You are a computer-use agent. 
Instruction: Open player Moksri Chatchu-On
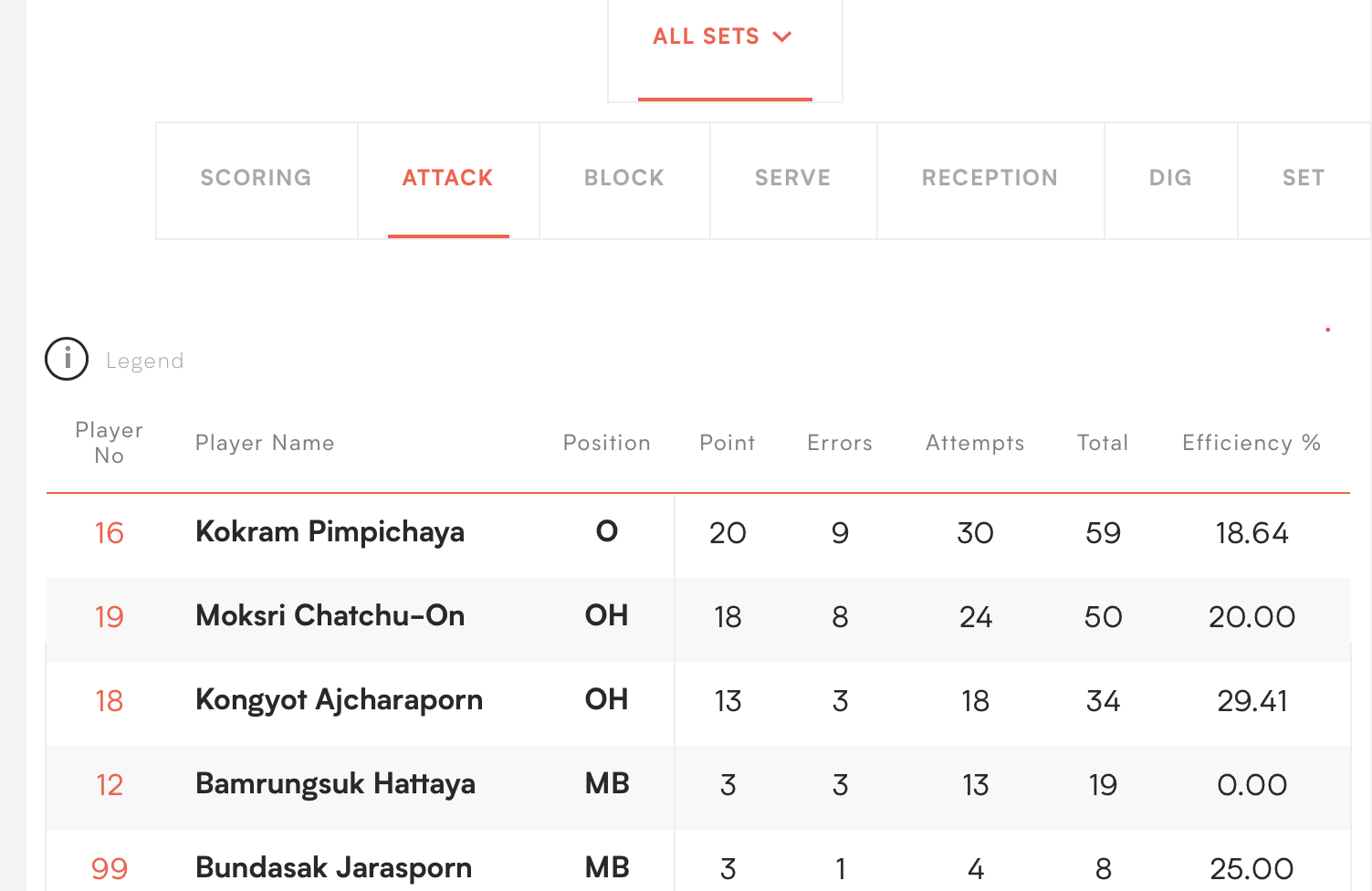point(330,616)
